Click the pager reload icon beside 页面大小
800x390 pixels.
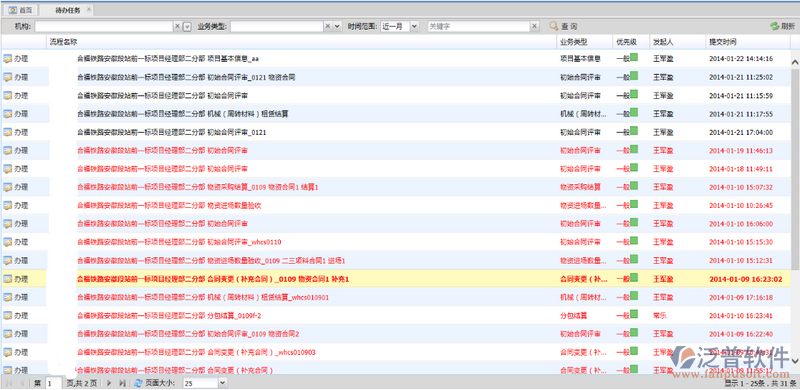tap(138, 383)
